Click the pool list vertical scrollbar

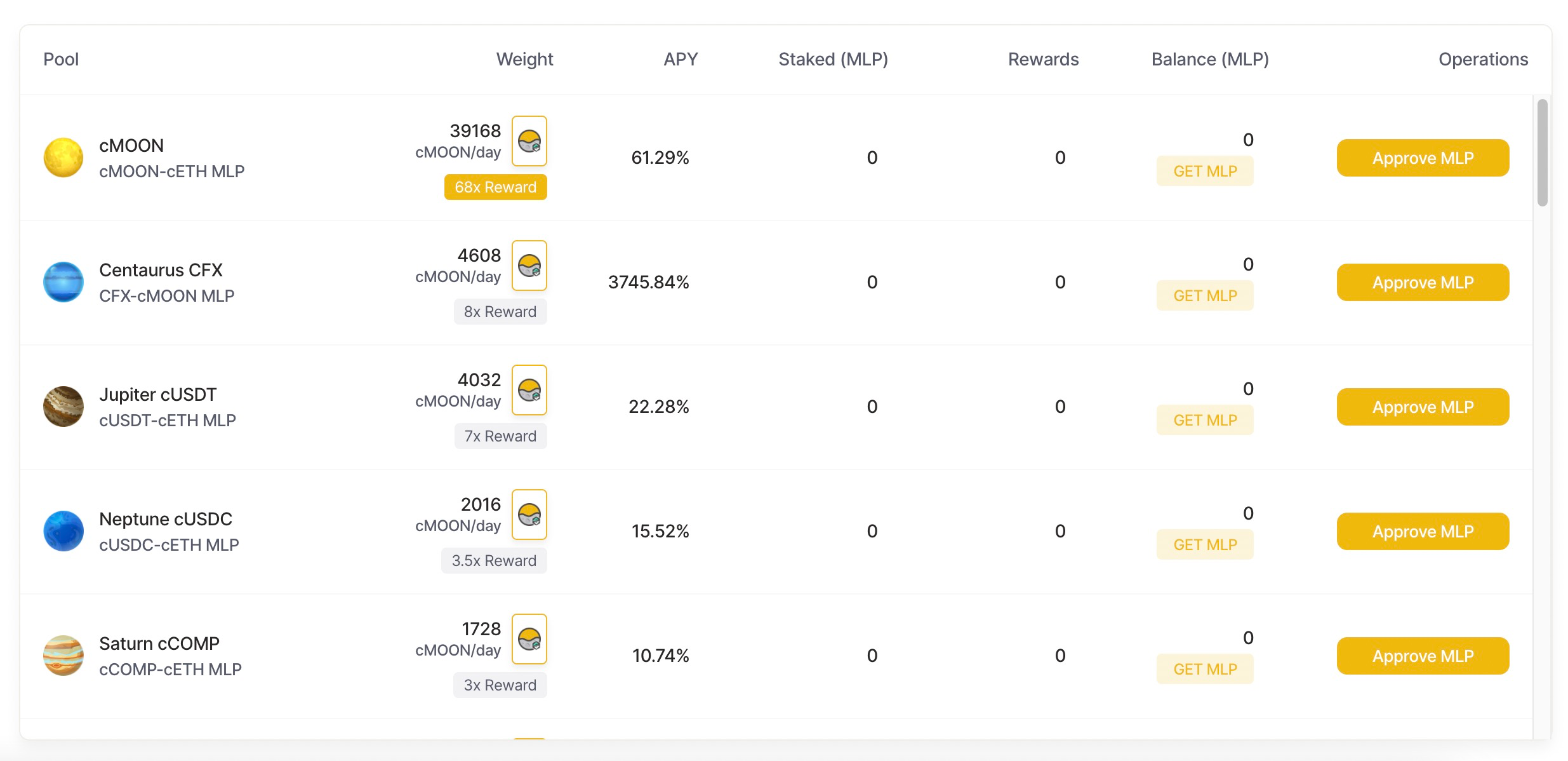coord(1542,152)
